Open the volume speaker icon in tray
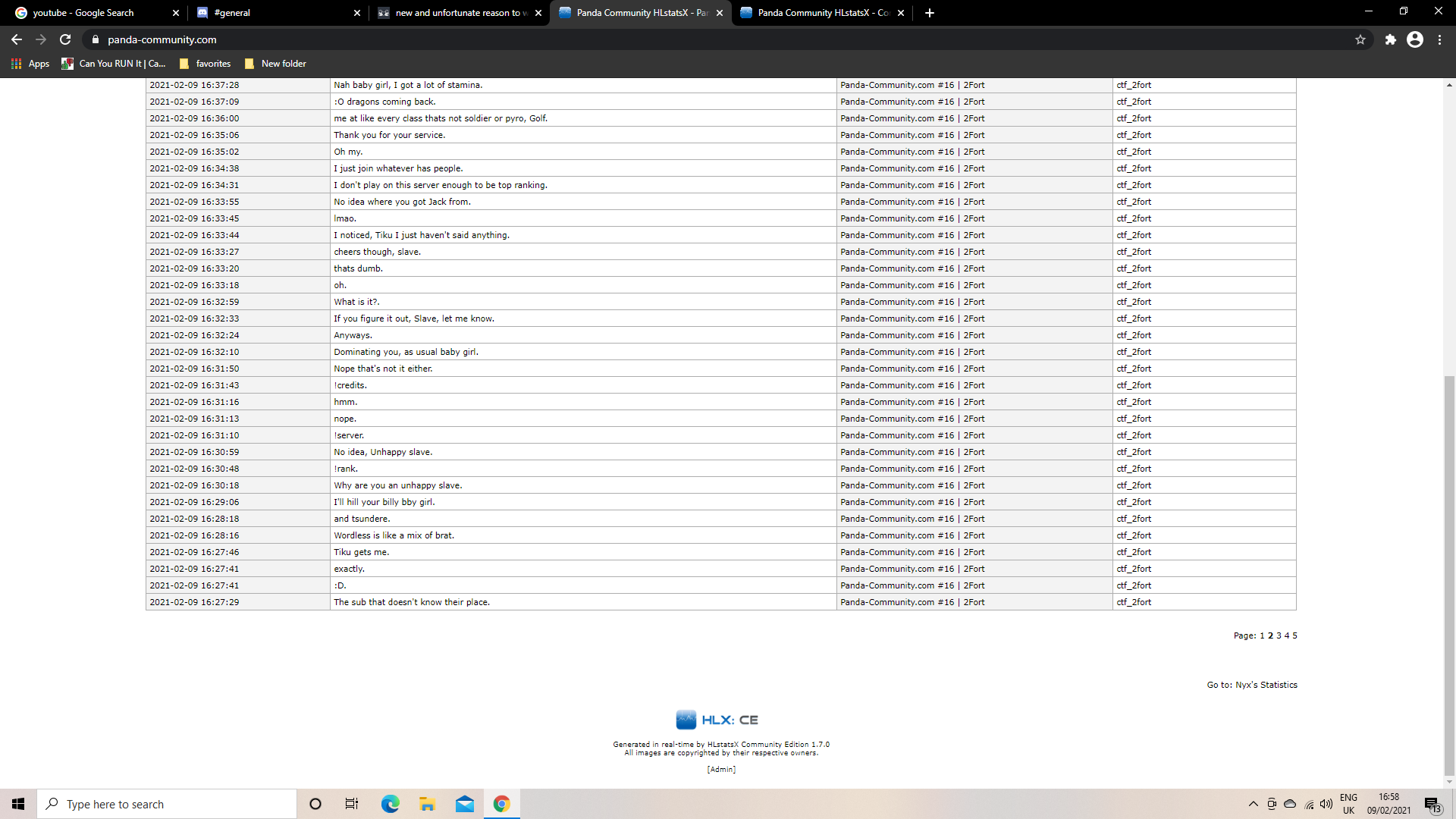The image size is (1456, 819). click(x=1326, y=804)
